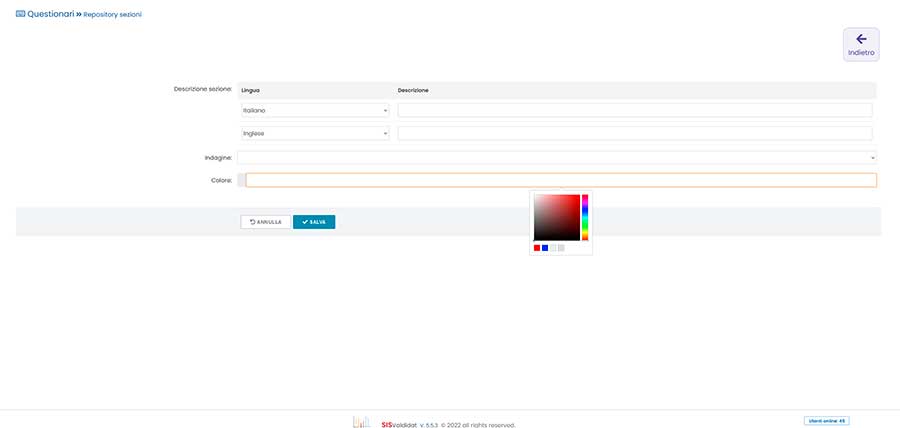
Task: Click the Repository sezioni breadcrumb link
Action: tap(112, 15)
